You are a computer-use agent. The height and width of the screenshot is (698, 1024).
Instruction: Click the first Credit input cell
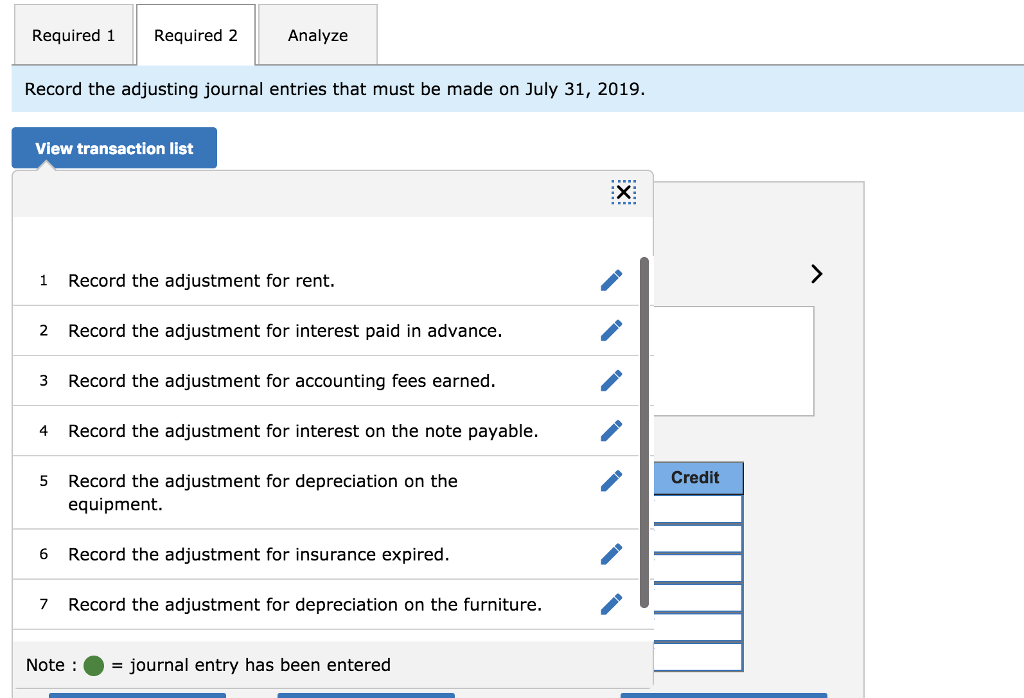697,509
